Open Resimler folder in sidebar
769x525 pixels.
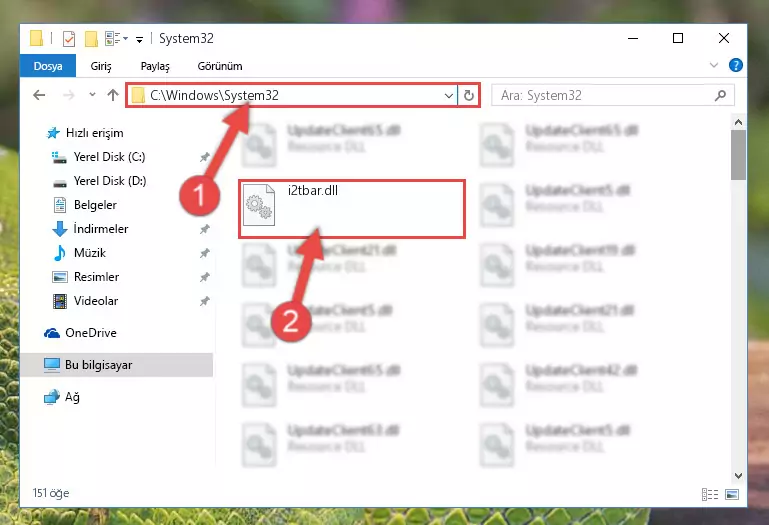point(96,277)
